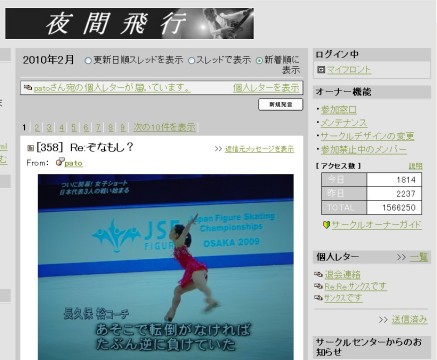The image size is (437, 360).
Task: Select 更新日順スレッドを表示 radio button
Action: click(88, 61)
